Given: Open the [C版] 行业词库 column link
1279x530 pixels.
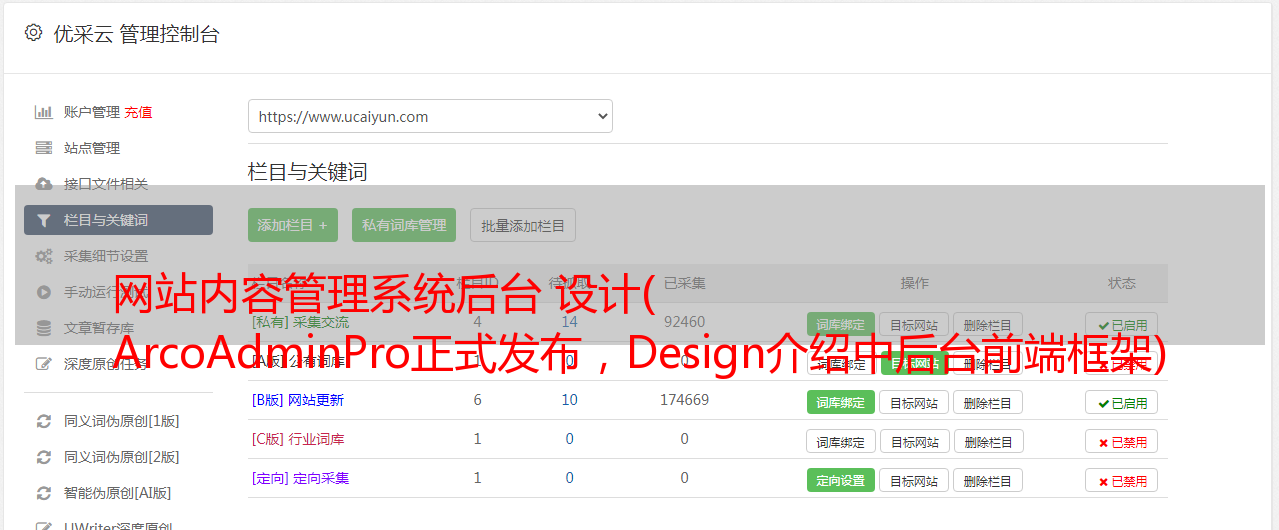Looking at the screenshot, I should point(297,439).
